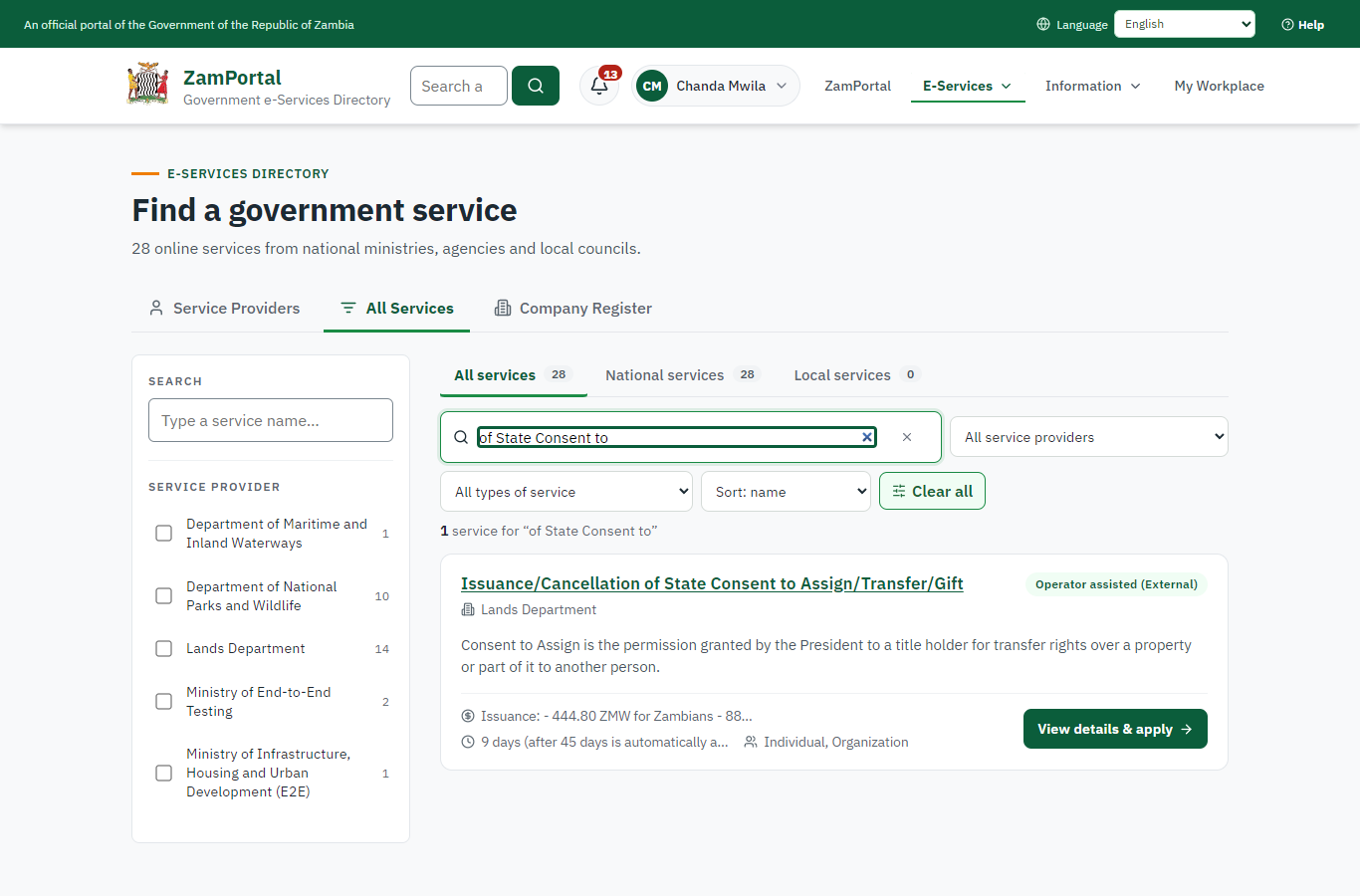
Task: Click the ZamPortal navigation link
Action: click(858, 86)
